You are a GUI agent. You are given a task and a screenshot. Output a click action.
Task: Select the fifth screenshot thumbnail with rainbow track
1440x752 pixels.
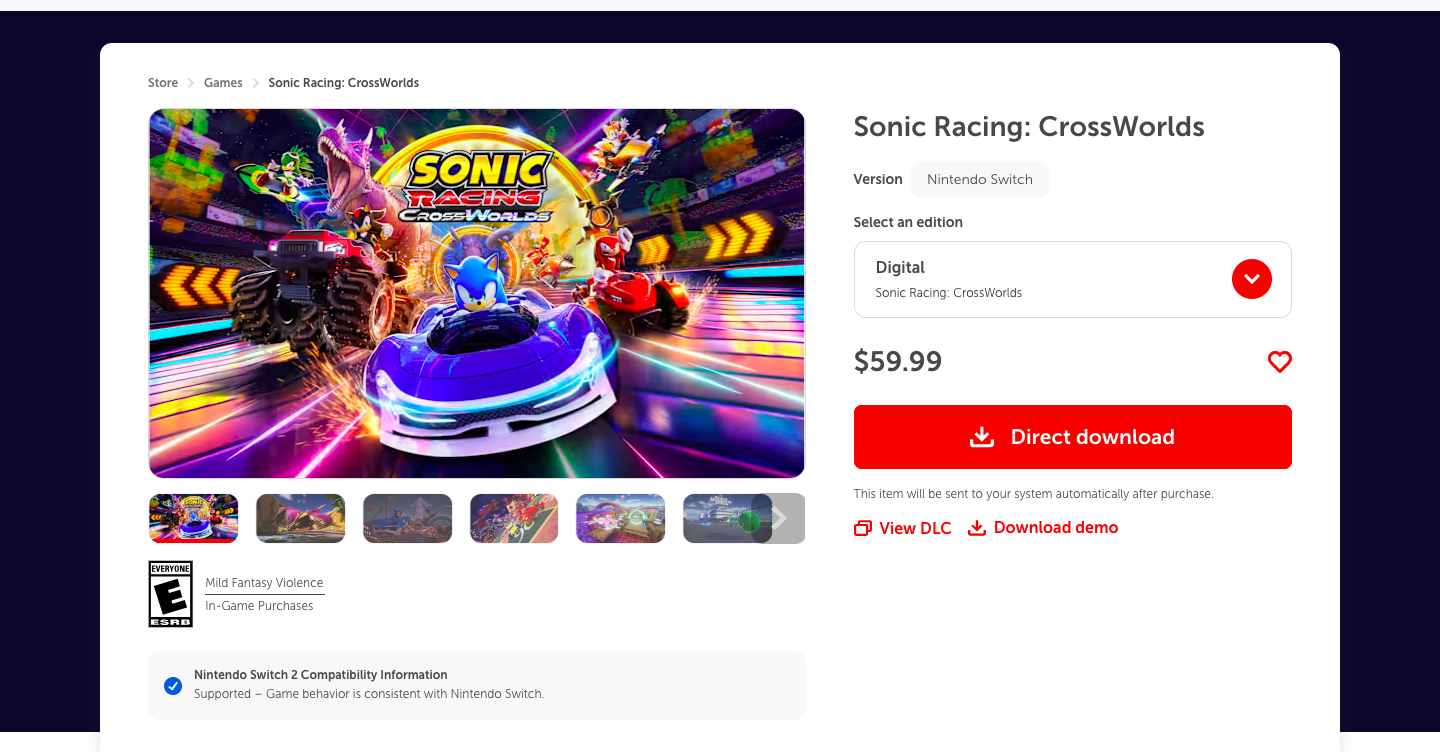pos(620,518)
